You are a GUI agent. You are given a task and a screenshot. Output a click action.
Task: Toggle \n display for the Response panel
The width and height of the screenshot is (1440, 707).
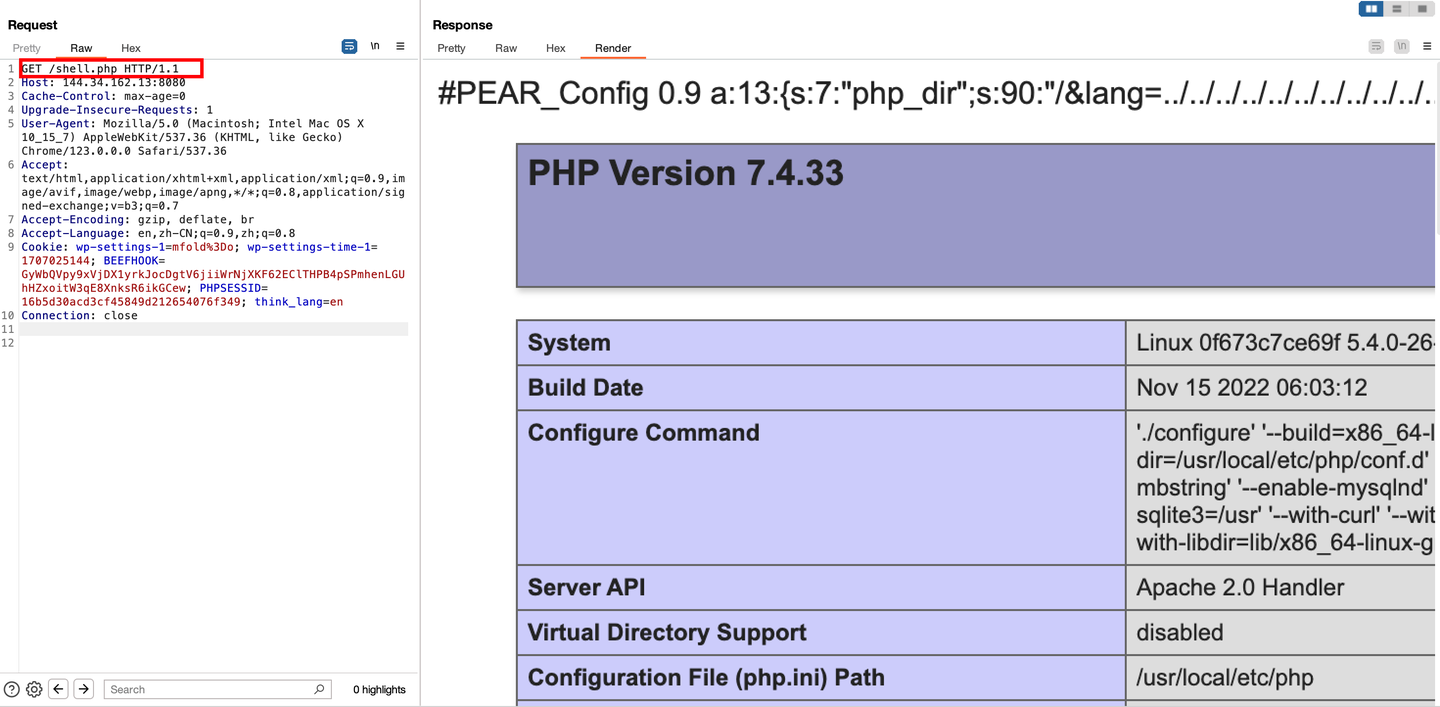tap(1401, 46)
